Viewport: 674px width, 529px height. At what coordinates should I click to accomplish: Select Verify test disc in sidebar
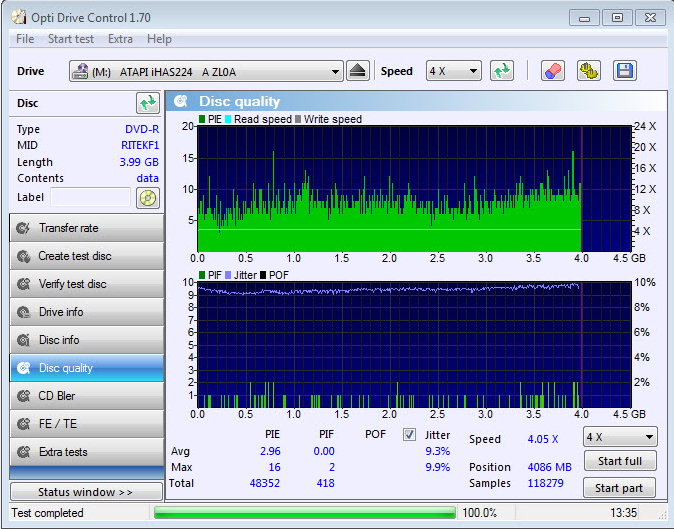(x=86, y=284)
